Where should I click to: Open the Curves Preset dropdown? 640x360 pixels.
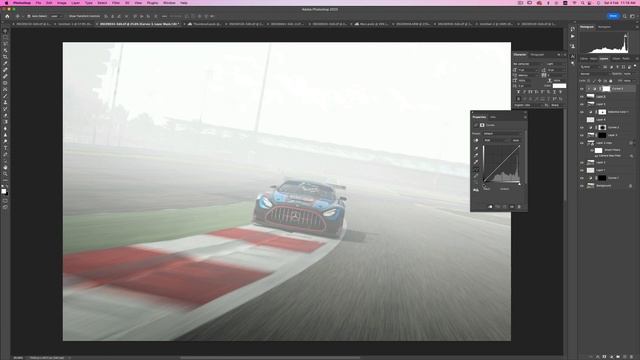click(502, 133)
